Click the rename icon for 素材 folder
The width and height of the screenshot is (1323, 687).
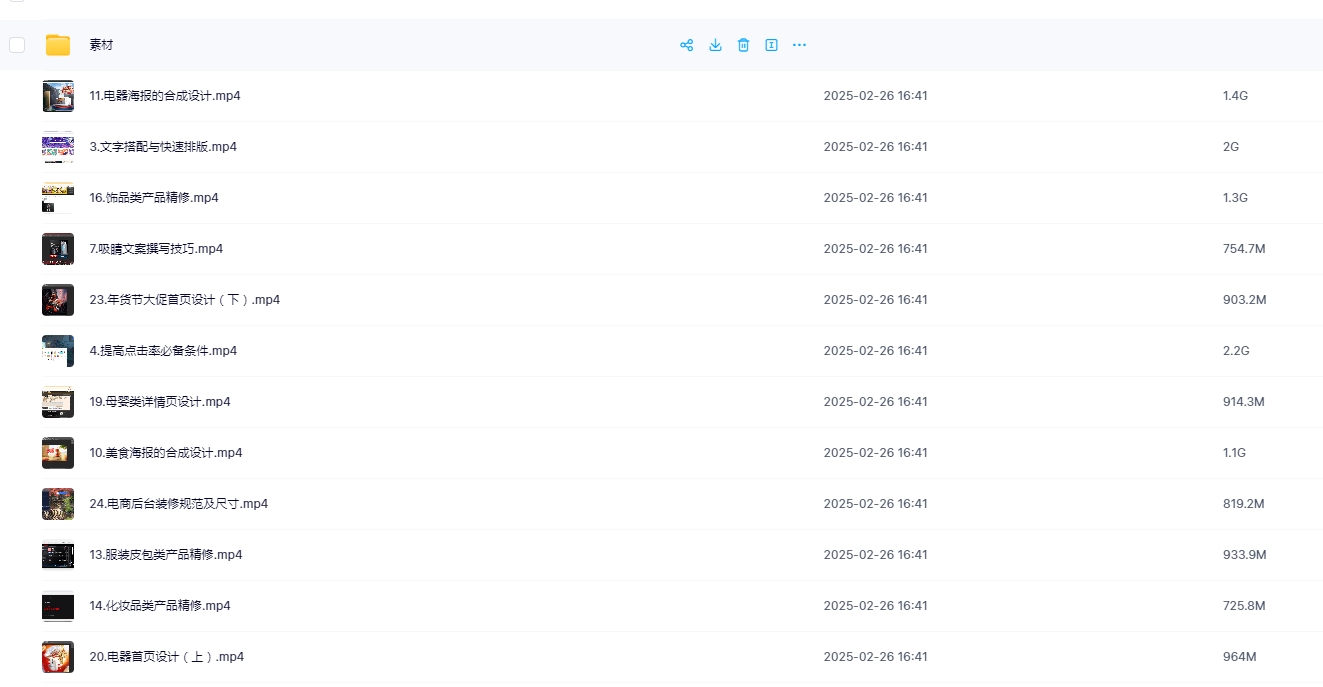point(771,45)
